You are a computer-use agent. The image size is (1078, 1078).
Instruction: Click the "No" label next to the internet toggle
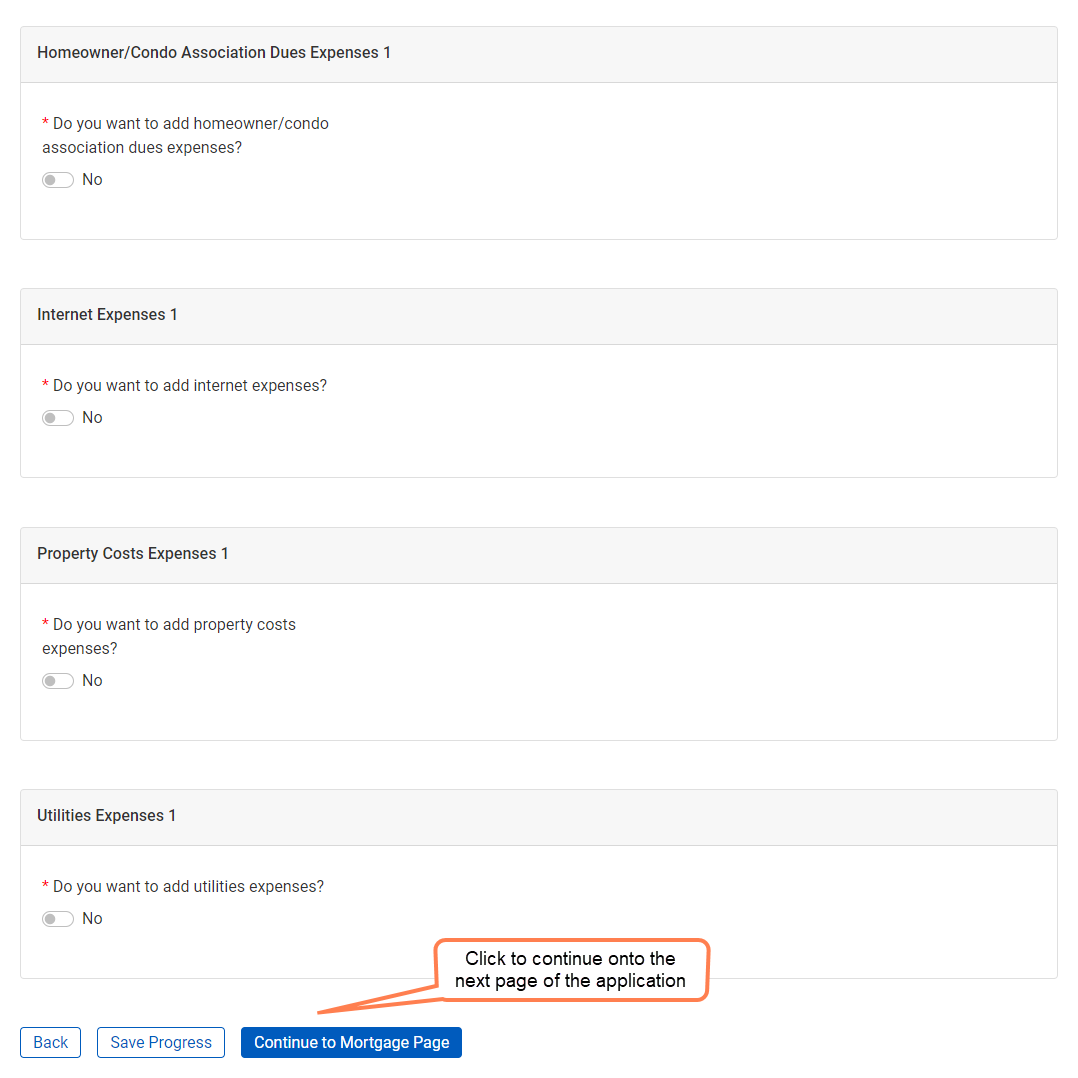pyautogui.click(x=92, y=418)
